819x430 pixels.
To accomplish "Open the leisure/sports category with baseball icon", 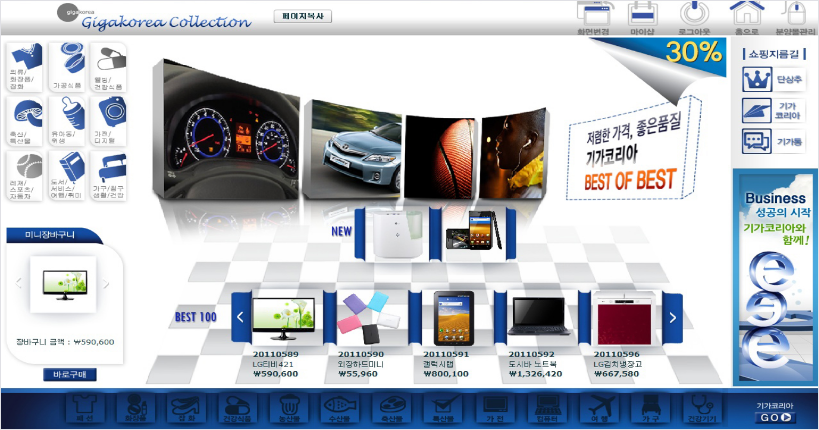I will click(x=25, y=176).
